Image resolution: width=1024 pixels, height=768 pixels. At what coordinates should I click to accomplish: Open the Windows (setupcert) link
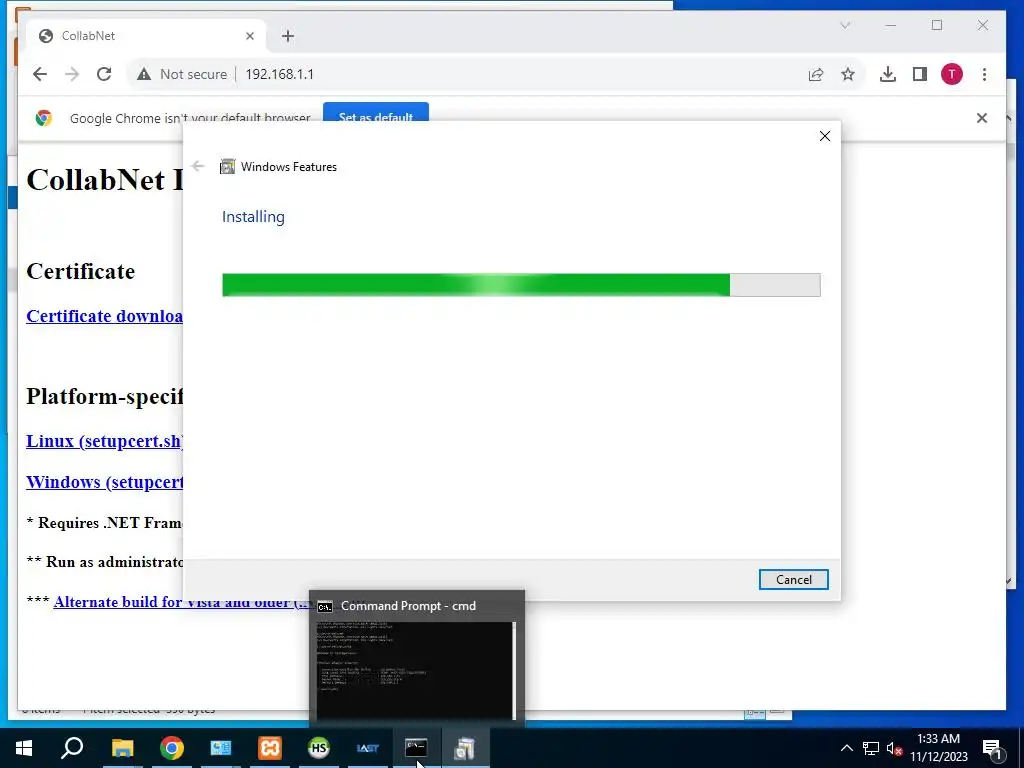point(104,483)
